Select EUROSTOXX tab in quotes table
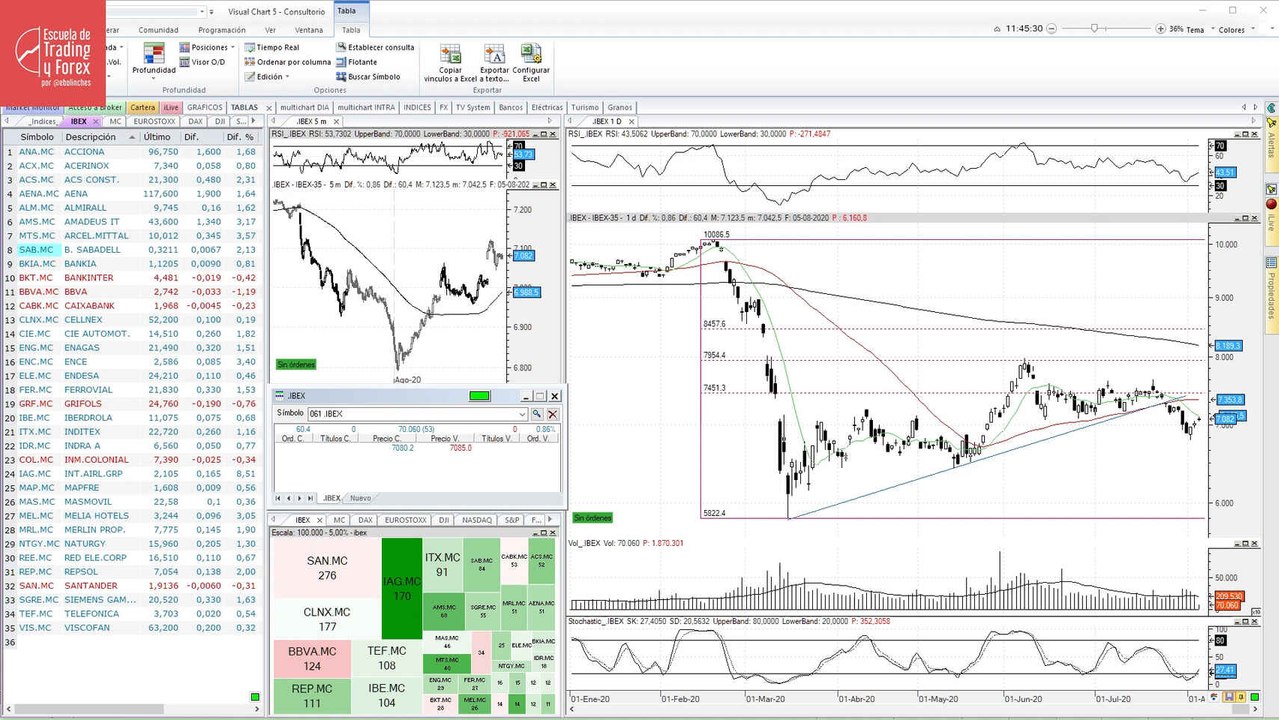The width and height of the screenshot is (1279, 720). click(154, 121)
